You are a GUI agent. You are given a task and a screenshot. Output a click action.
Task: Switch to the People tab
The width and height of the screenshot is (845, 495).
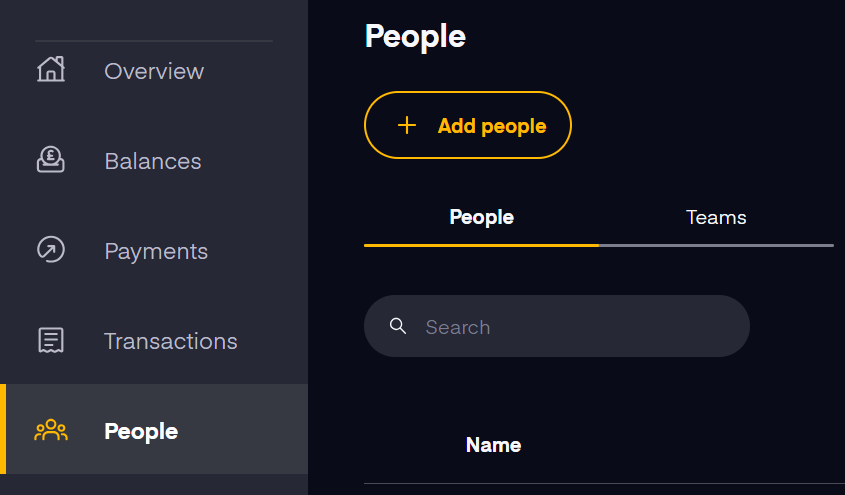(481, 218)
